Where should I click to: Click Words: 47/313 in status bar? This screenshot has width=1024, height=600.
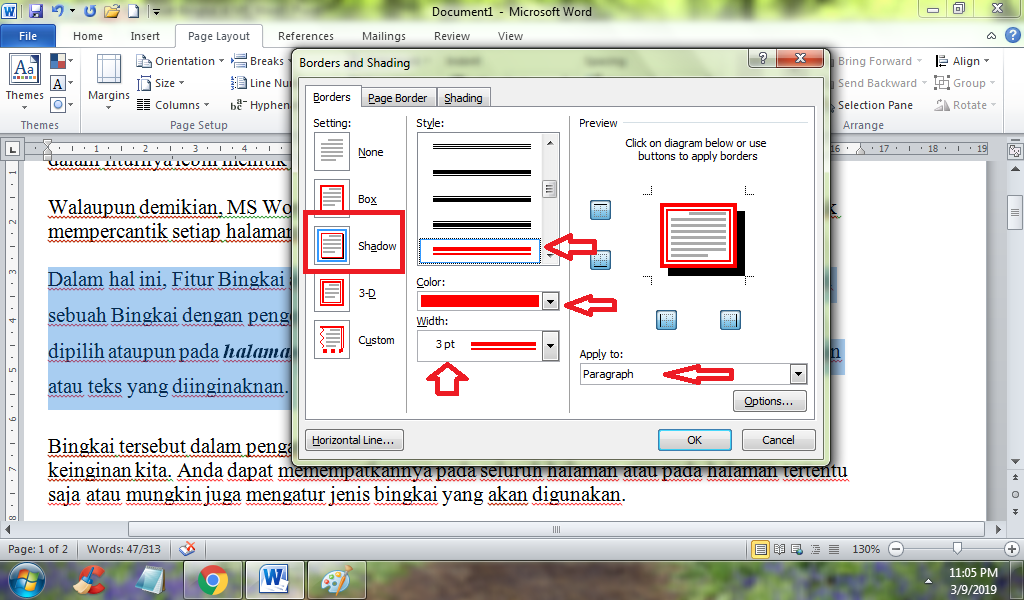123,549
